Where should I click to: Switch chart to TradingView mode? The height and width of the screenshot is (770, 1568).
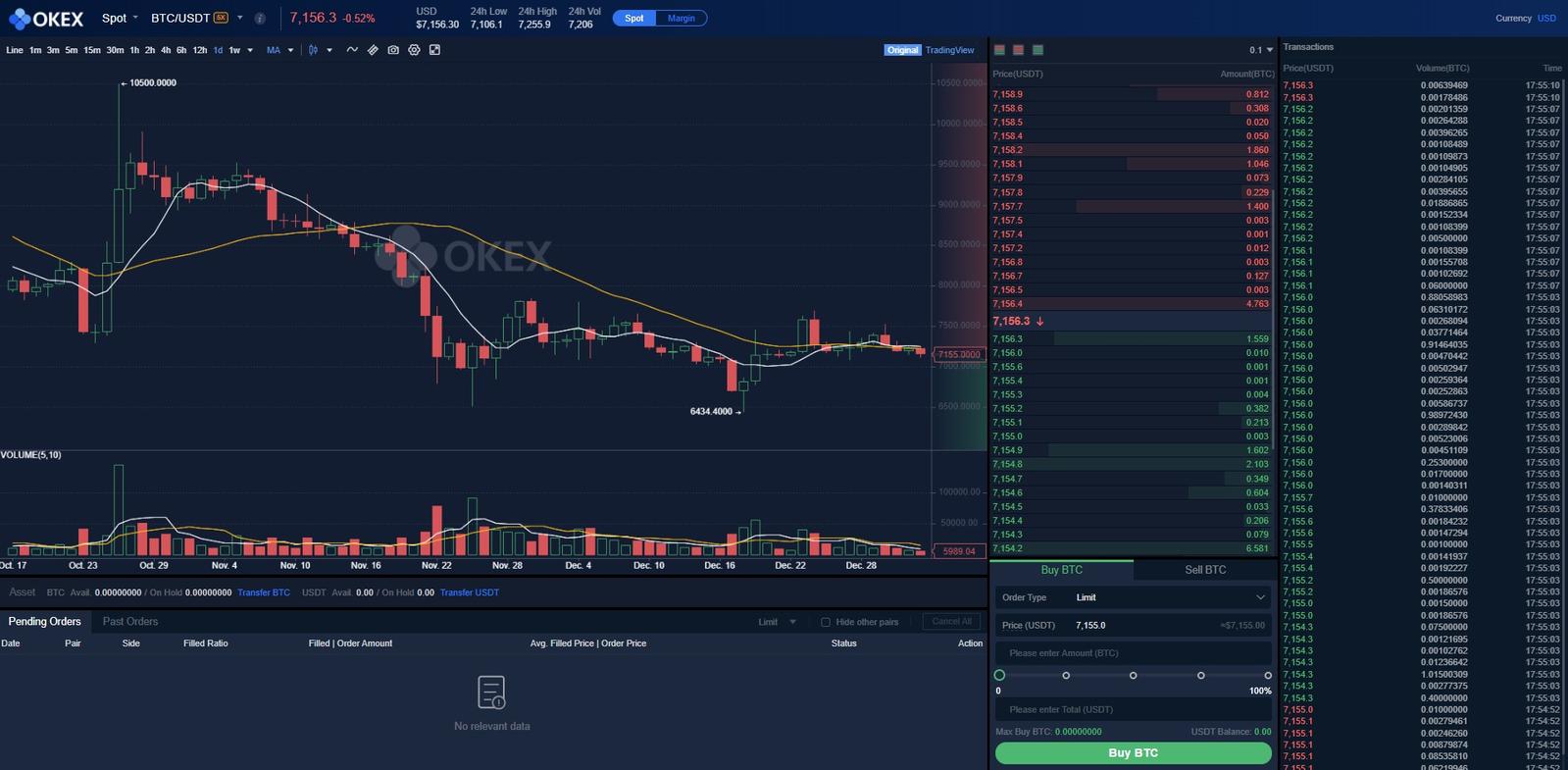[950, 50]
